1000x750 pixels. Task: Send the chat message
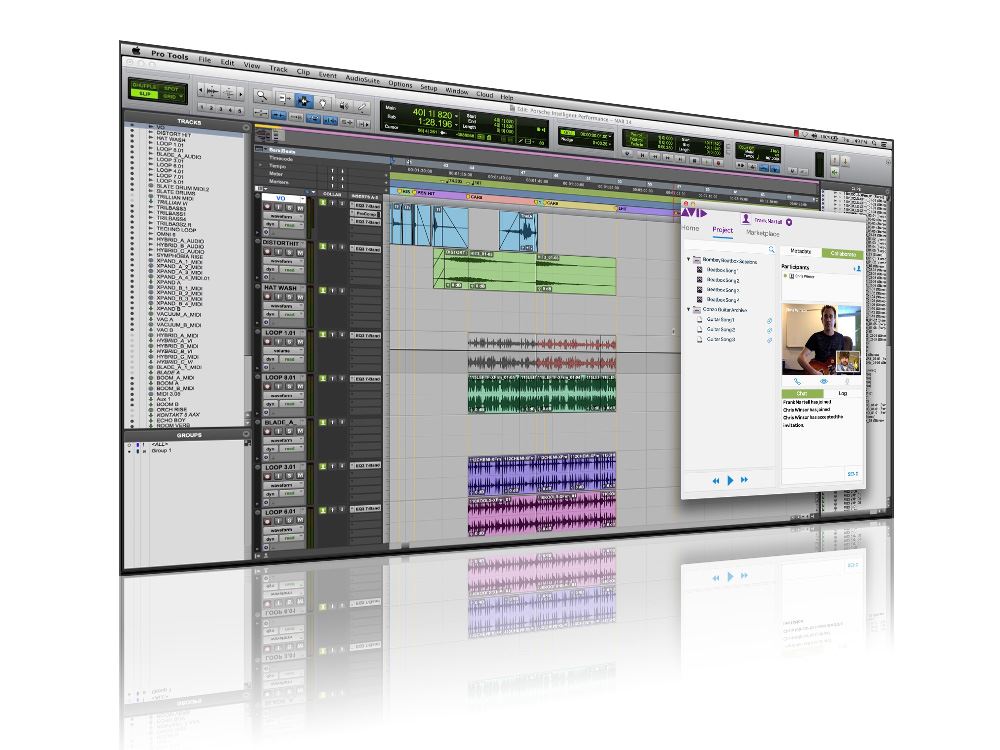tap(853, 474)
